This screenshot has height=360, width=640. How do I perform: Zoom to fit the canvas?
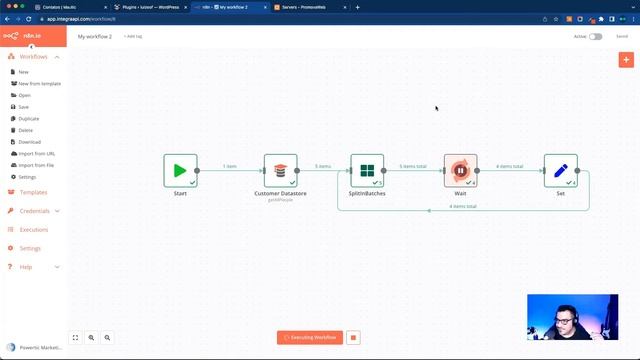[76, 338]
